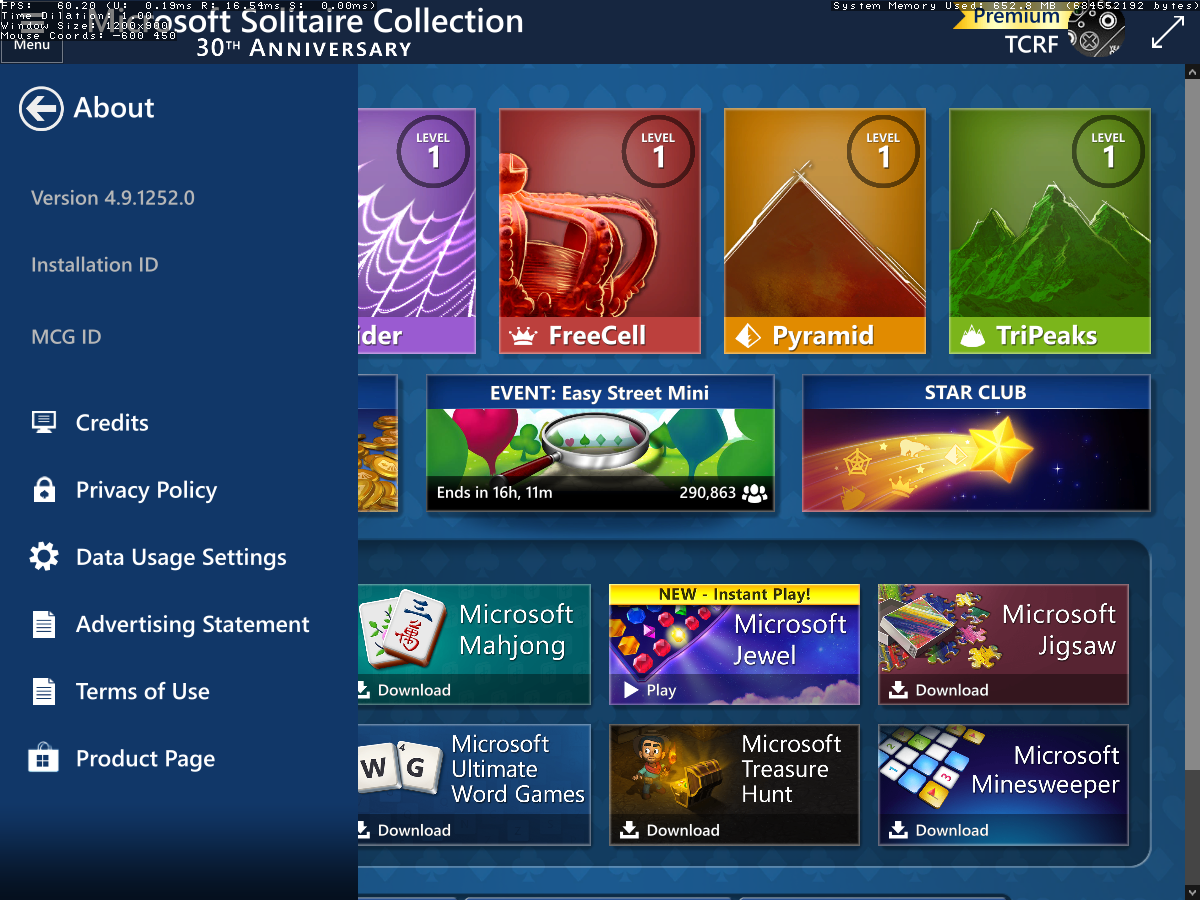Download Microsoft Minesweeper
This screenshot has width=1200, height=900.
pos(938,830)
